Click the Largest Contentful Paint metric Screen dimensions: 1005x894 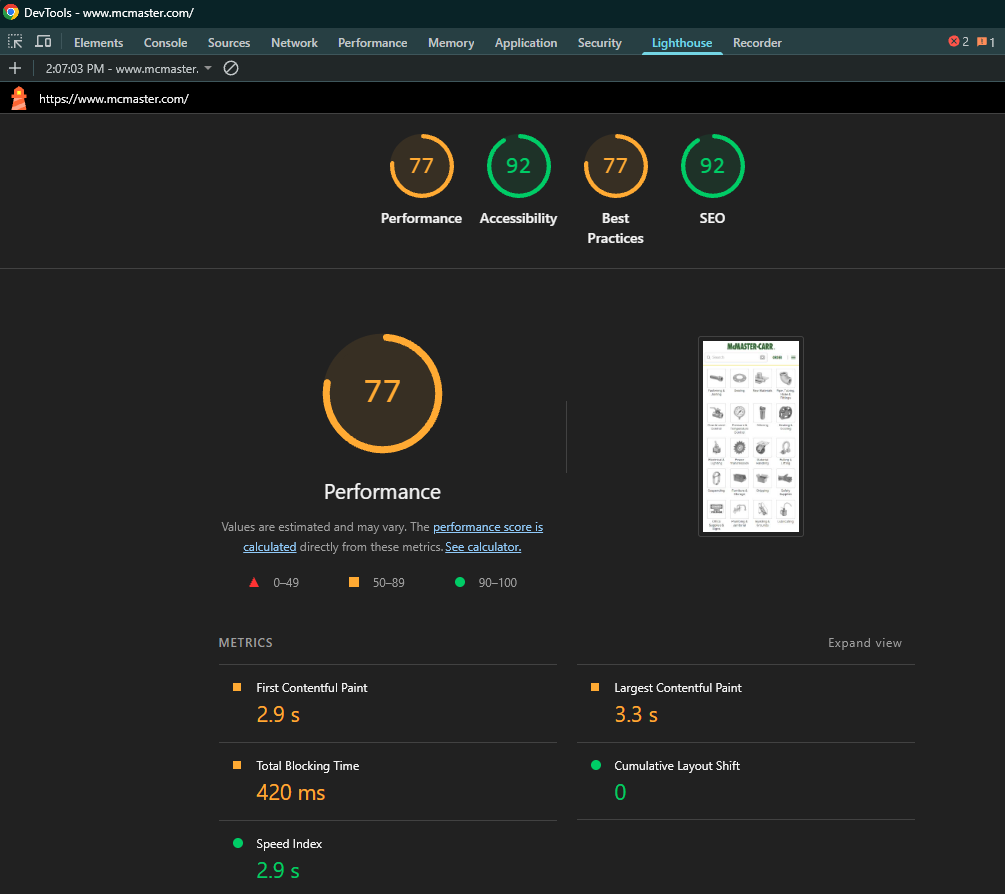coord(745,703)
